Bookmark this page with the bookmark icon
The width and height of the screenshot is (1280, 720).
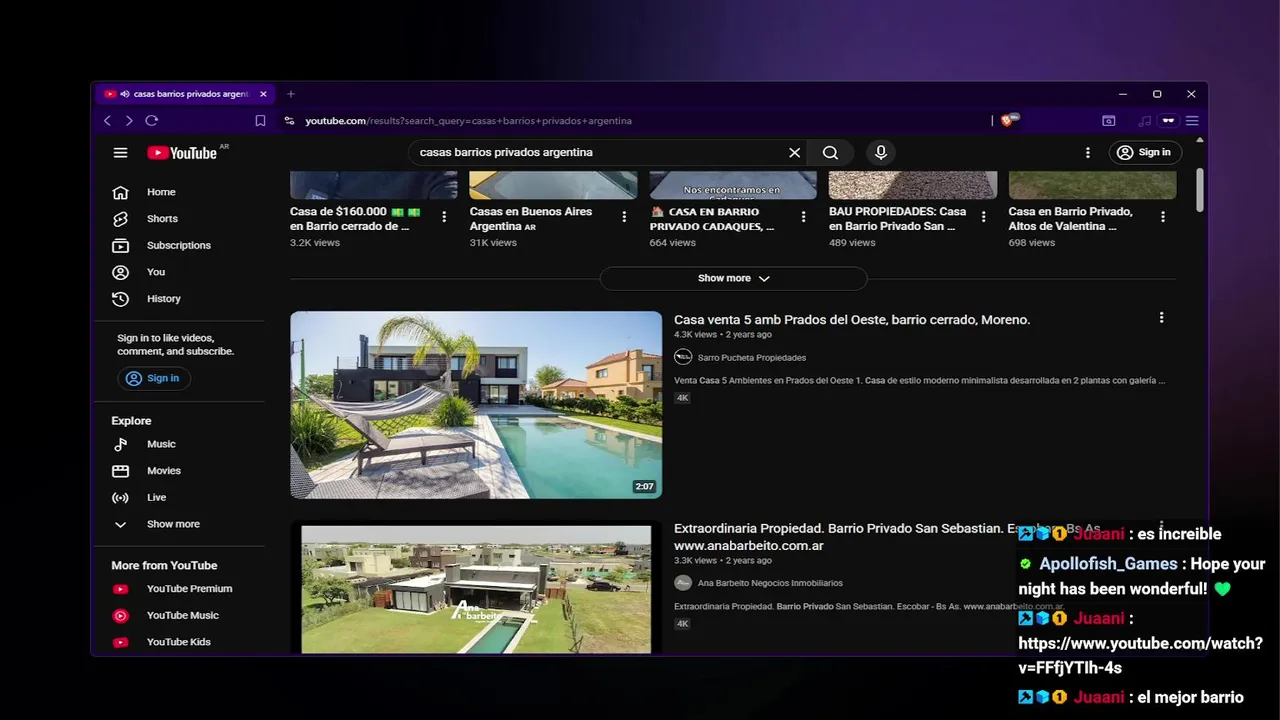pos(260,121)
